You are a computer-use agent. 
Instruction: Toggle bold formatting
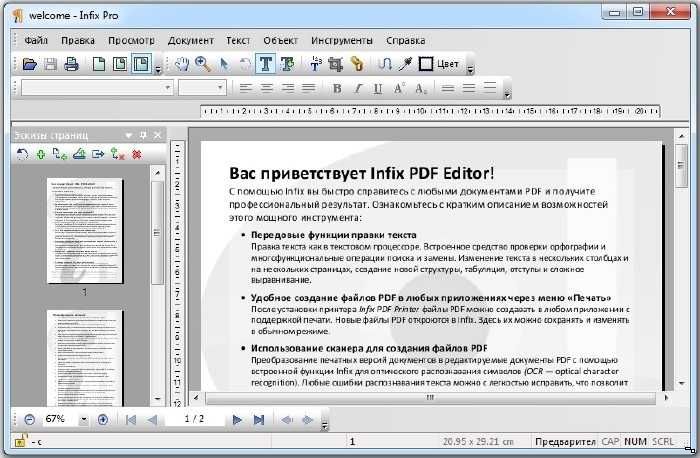point(337,88)
